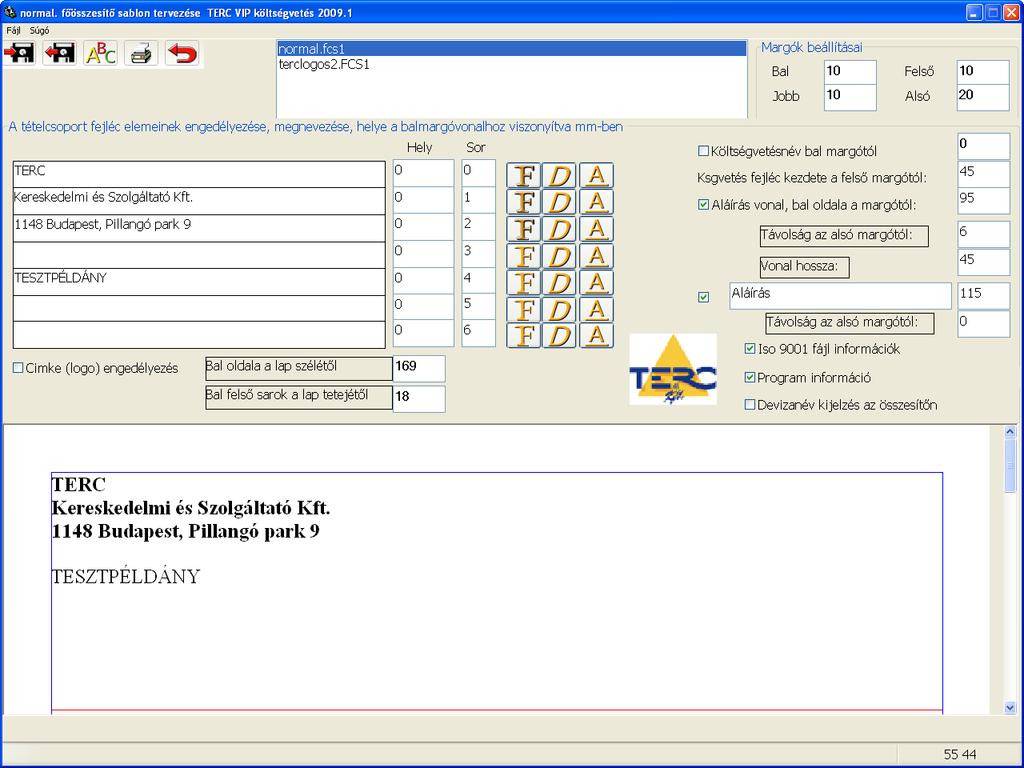
Task: Click Vonal hossza value field
Action: point(983,262)
